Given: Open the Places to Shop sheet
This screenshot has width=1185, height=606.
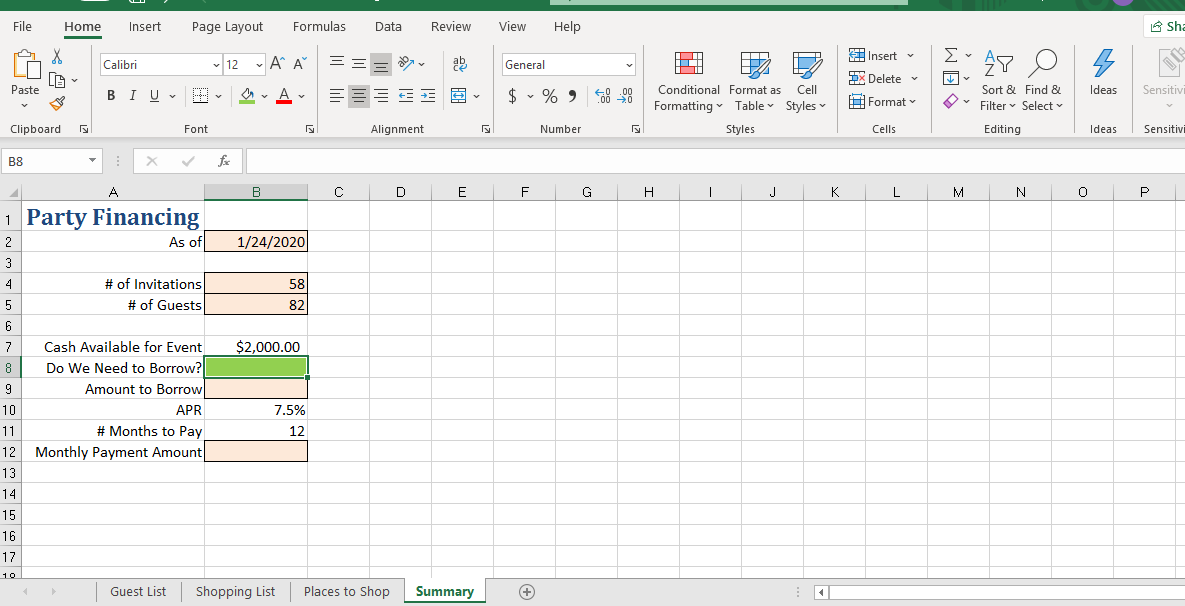Looking at the screenshot, I should pos(347,592).
